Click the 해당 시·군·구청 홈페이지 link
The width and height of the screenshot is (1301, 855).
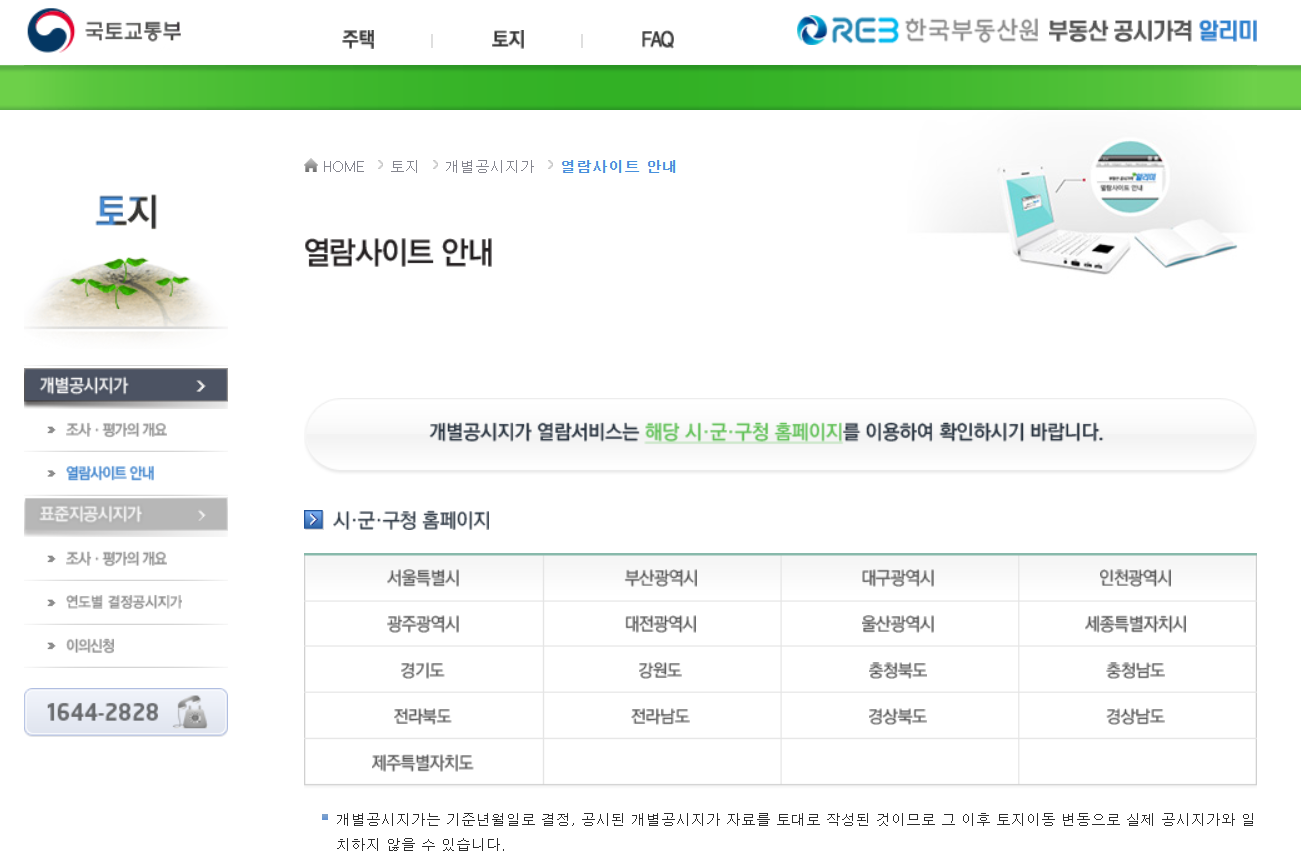[x=743, y=433]
